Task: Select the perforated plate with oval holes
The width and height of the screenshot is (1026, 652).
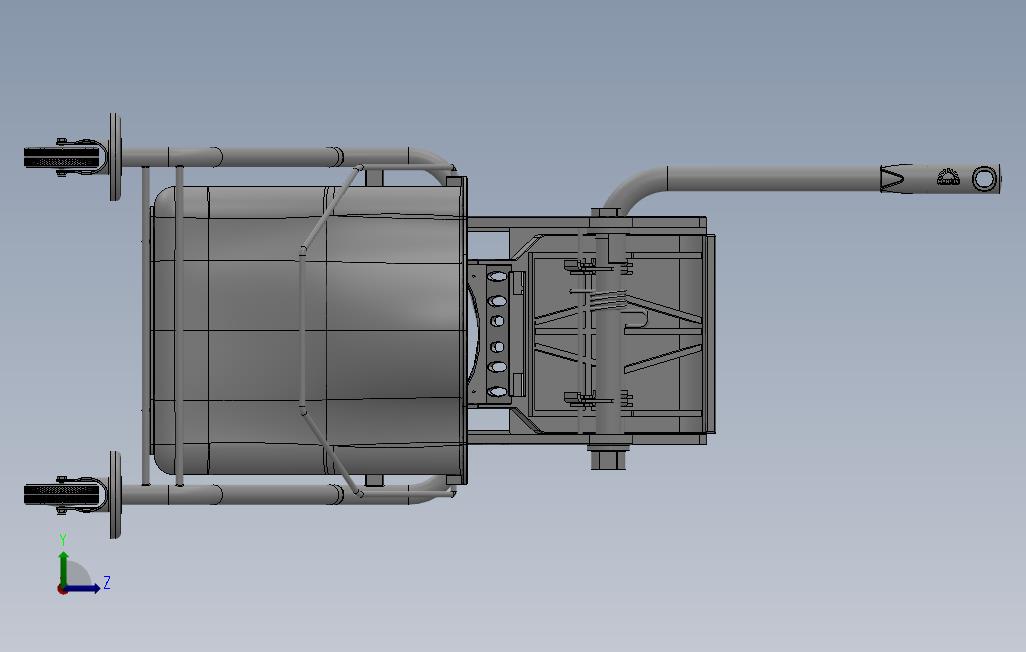Action: click(x=497, y=334)
